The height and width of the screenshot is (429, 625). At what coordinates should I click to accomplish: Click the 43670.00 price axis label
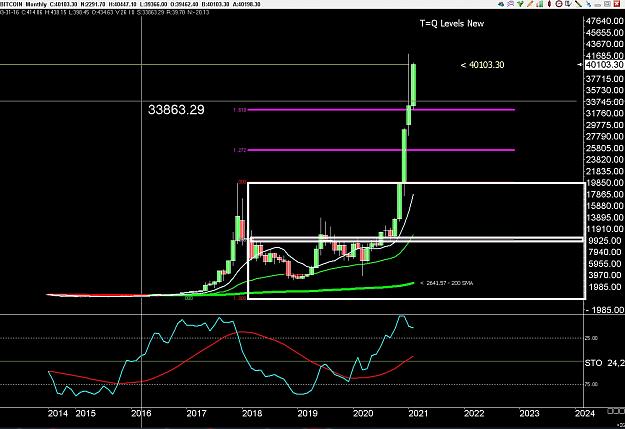[x=604, y=44]
